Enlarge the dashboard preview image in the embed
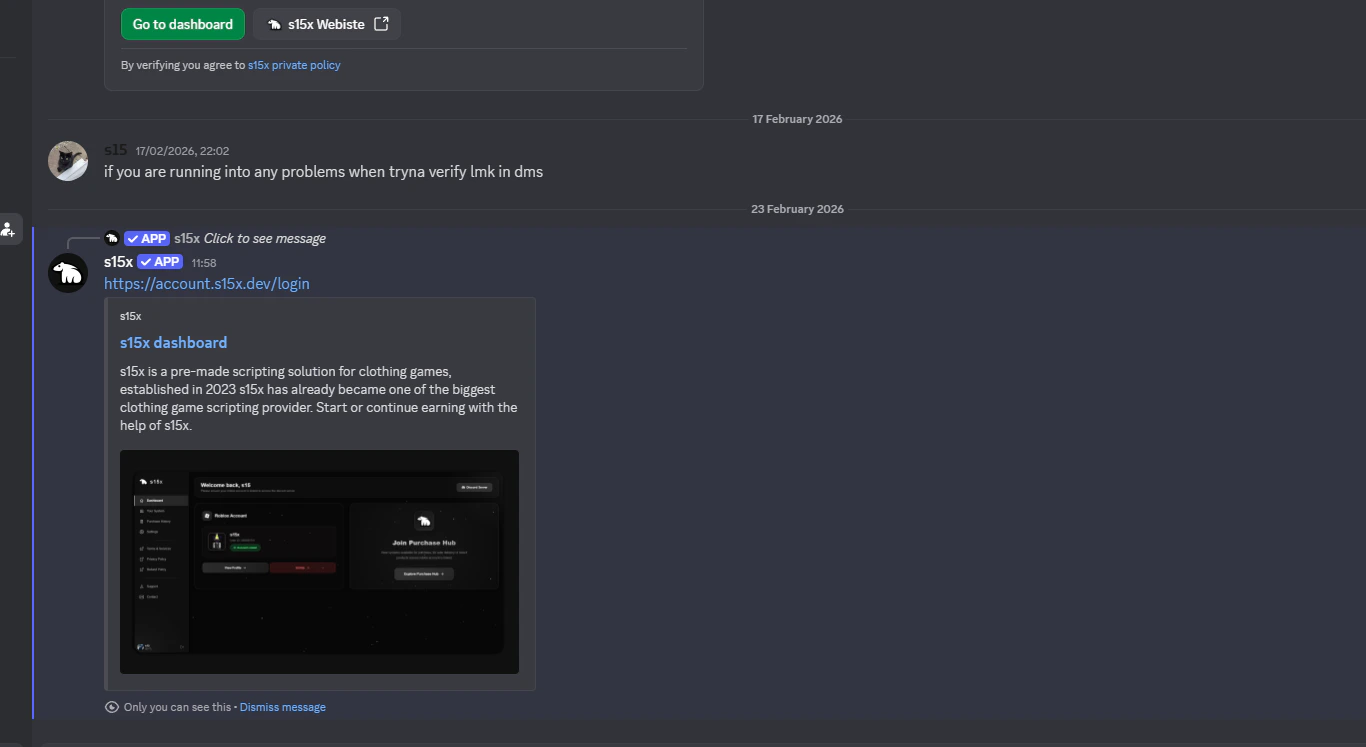The width and height of the screenshot is (1366, 747). click(319, 562)
